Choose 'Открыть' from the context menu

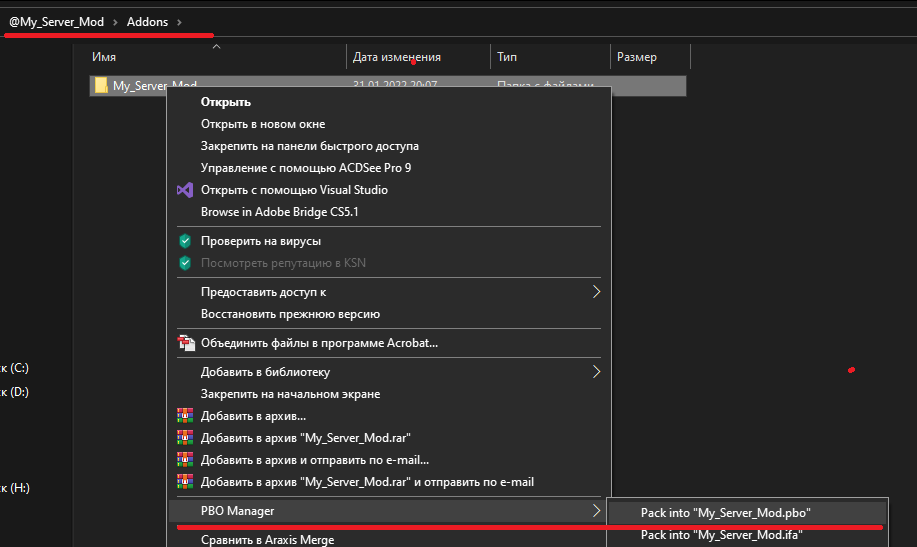[x=226, y=102]
